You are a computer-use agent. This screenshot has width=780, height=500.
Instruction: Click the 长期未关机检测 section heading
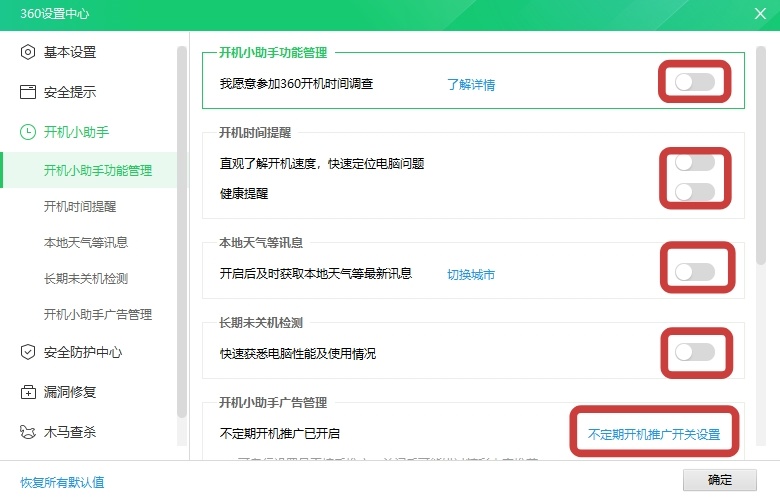pyautogui.click(x=261, y=323)
